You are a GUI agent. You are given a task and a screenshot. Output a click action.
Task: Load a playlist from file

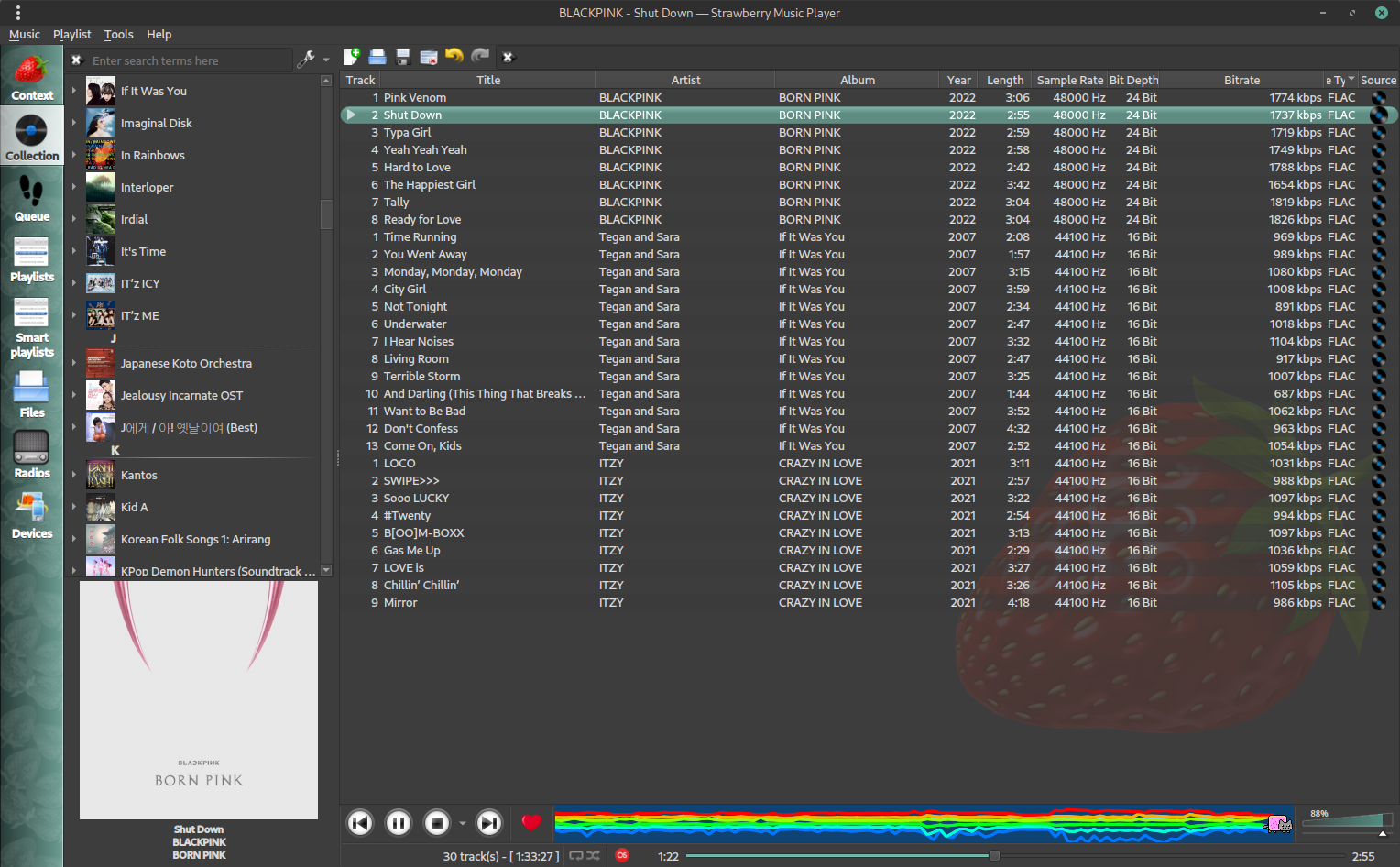[377, 57]
